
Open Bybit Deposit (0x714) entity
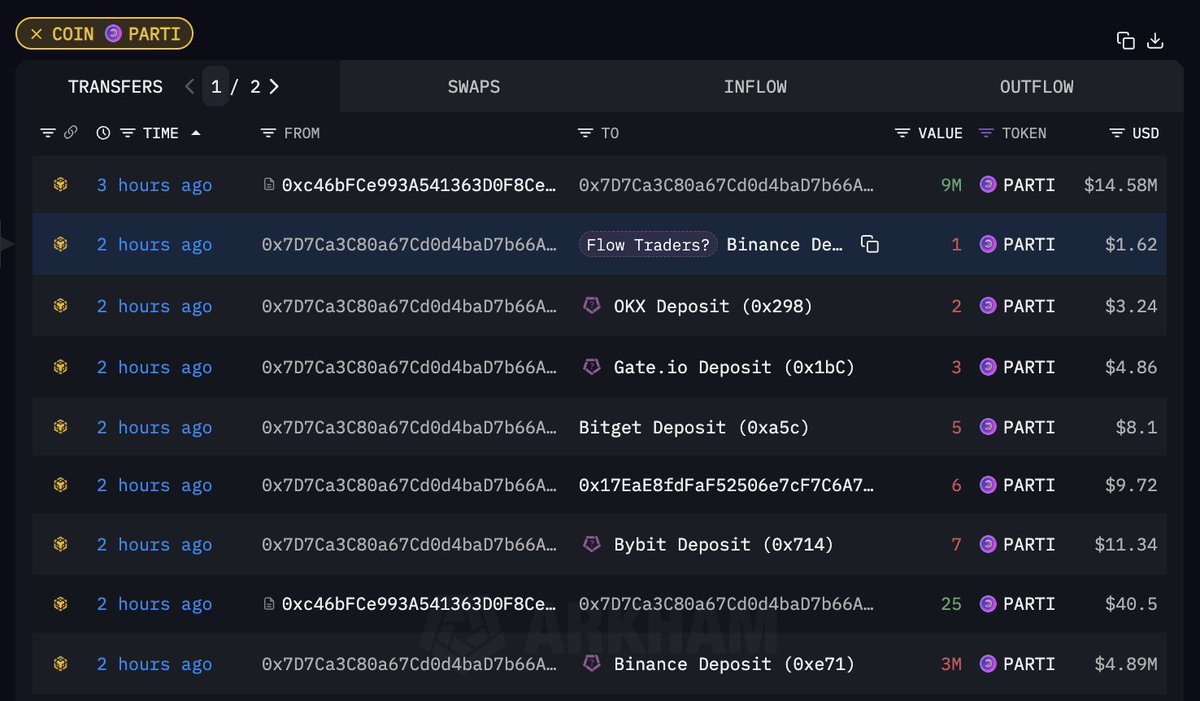coord(723,545)
